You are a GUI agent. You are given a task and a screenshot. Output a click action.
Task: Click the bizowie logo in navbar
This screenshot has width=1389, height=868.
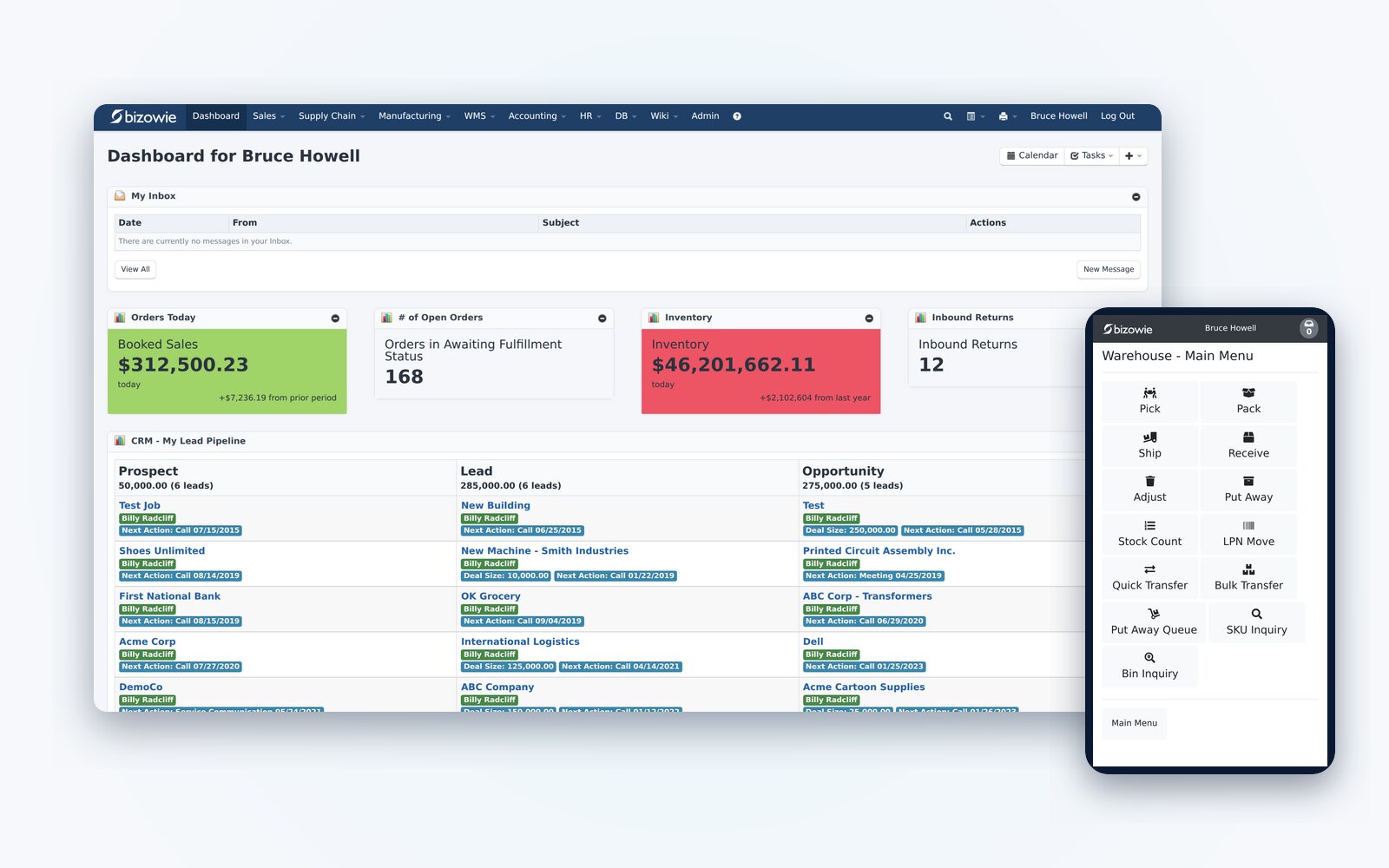[x=143, y=116]
